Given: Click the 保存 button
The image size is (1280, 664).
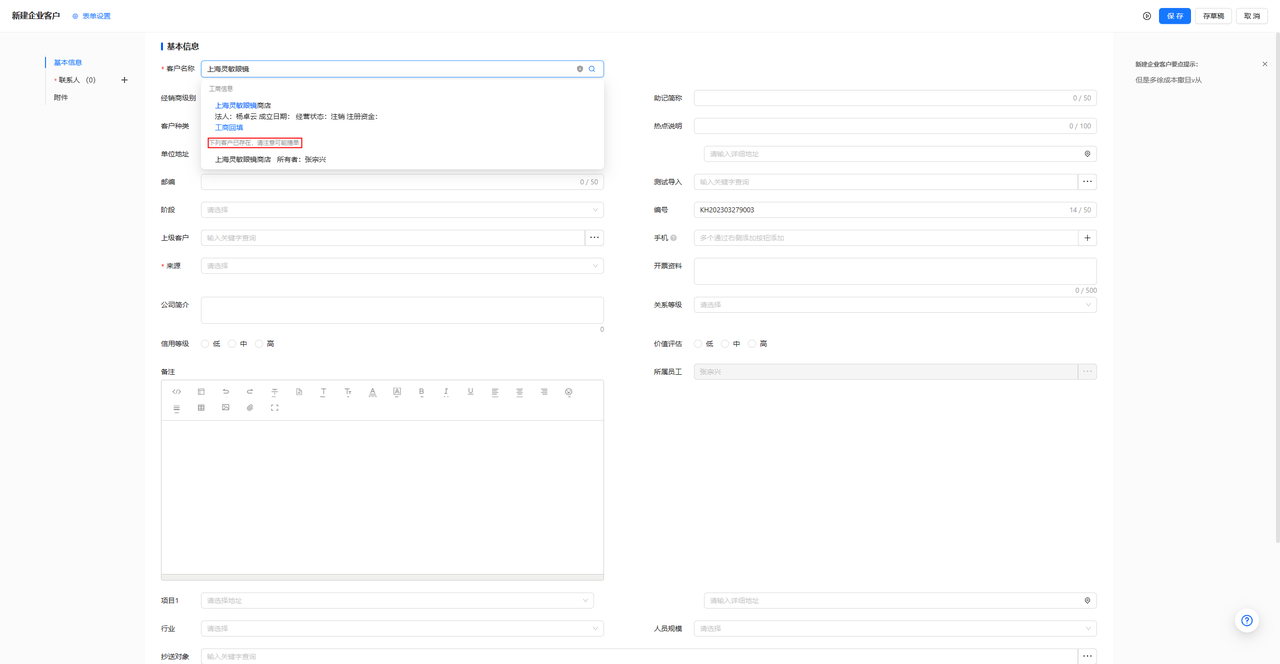Looking at the screenshot, I should 1175,16.
